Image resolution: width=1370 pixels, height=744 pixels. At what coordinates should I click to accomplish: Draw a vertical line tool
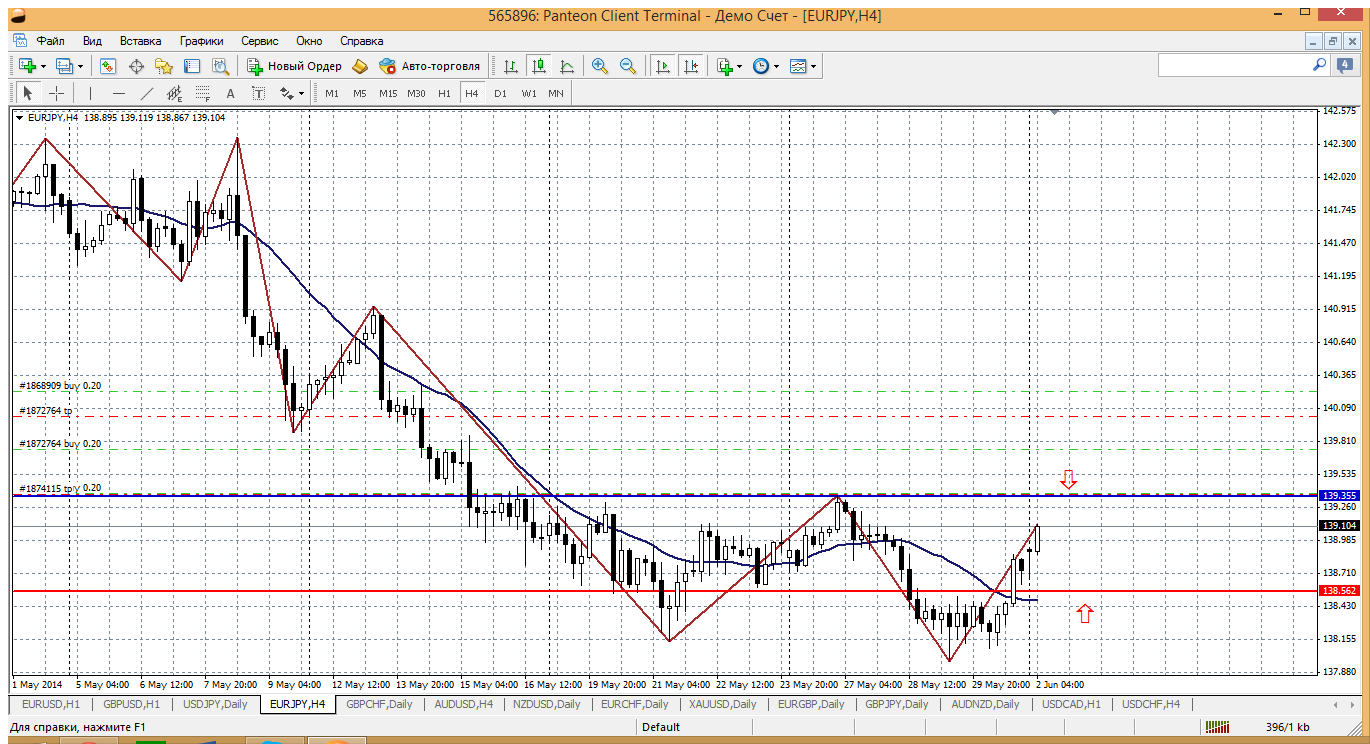[90, 93]
